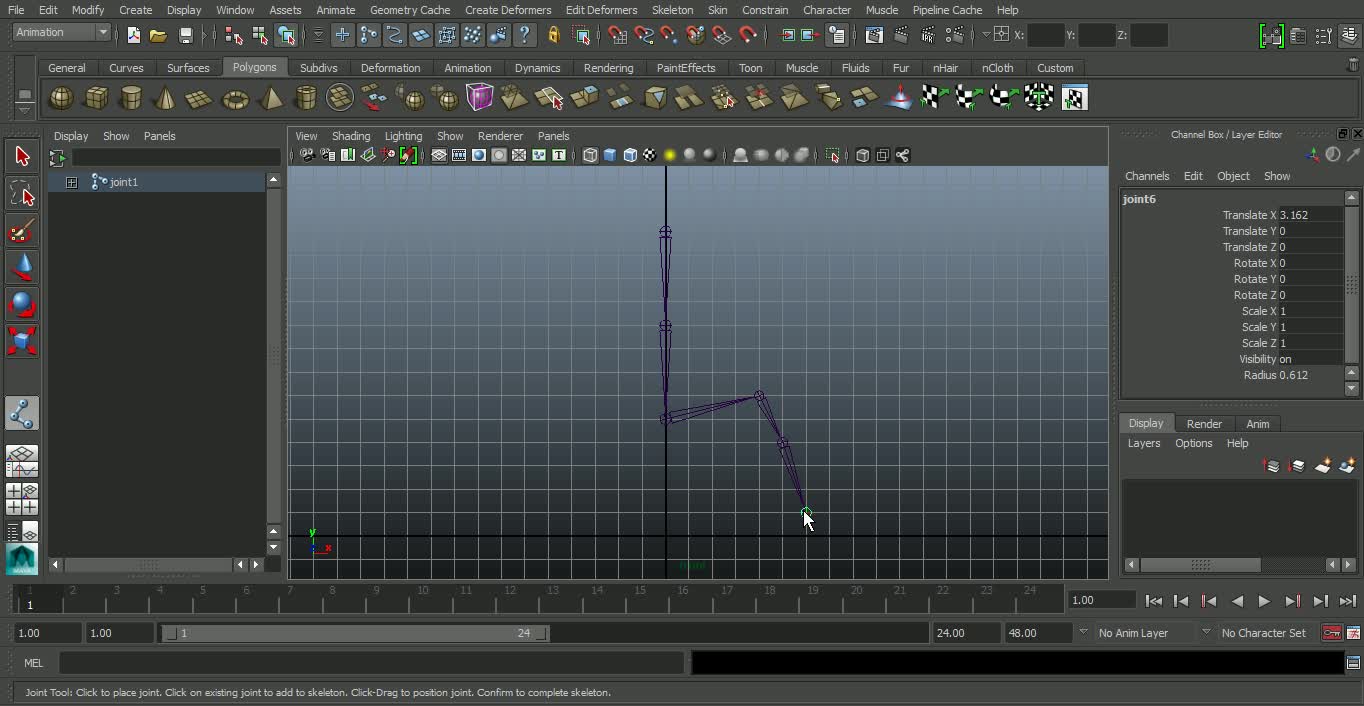Click the MEL command line input
The height and width of the screenshot is (706, 1364).
tap(372, 663)
